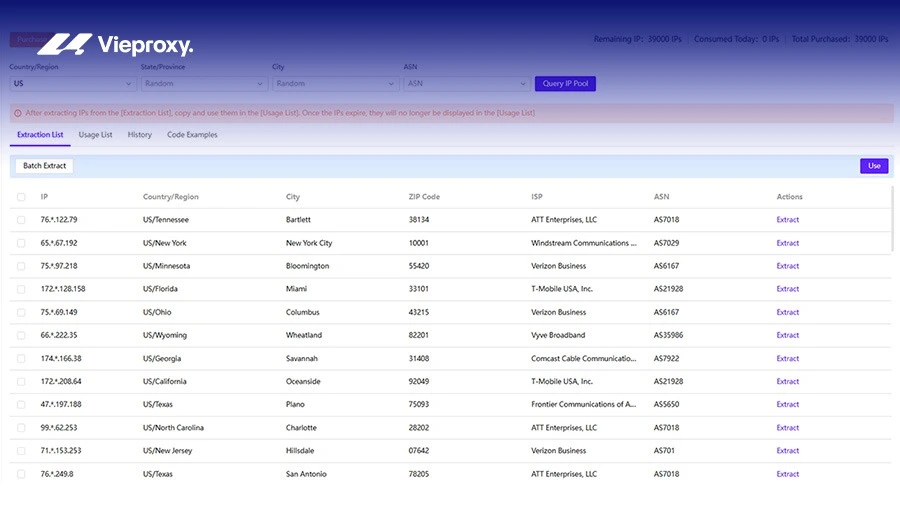Check the row for IP 65.*.67.192
900x506 pixels.
click(x=21, y=243)
